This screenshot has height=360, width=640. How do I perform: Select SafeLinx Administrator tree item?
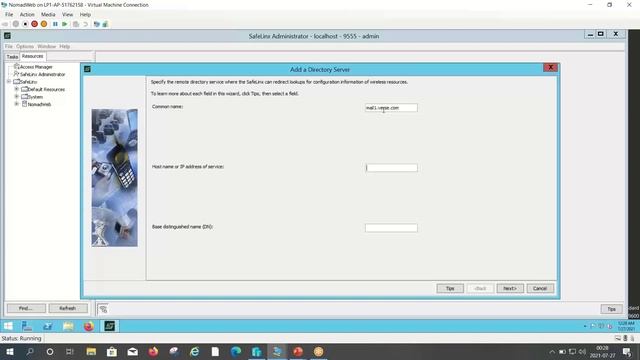pyautogui.click(x=39, y=74)
